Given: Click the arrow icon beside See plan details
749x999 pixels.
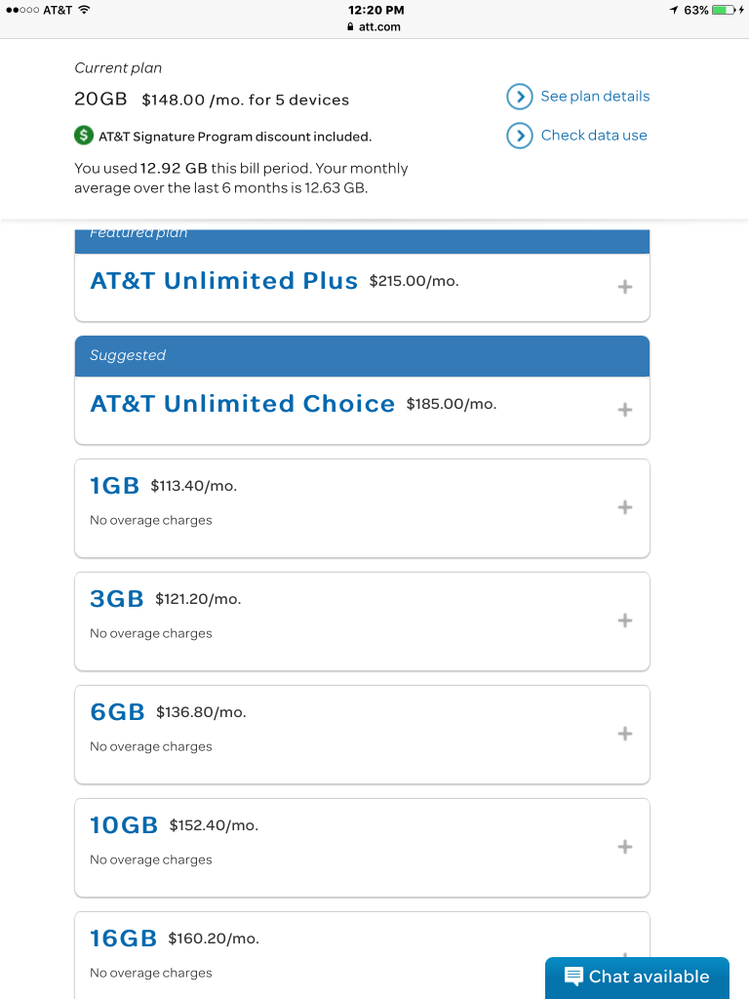Looking at the screenshot, I should click(519, 97).
